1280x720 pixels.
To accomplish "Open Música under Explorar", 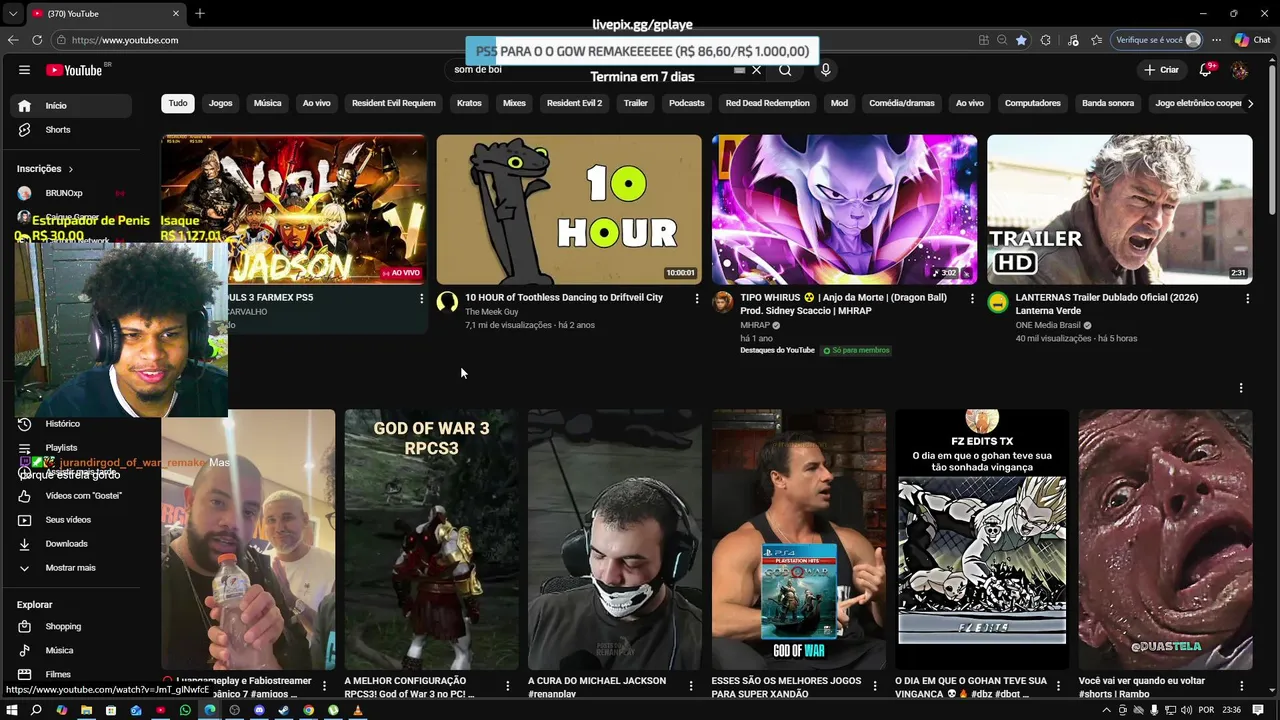I will (72, 651).
